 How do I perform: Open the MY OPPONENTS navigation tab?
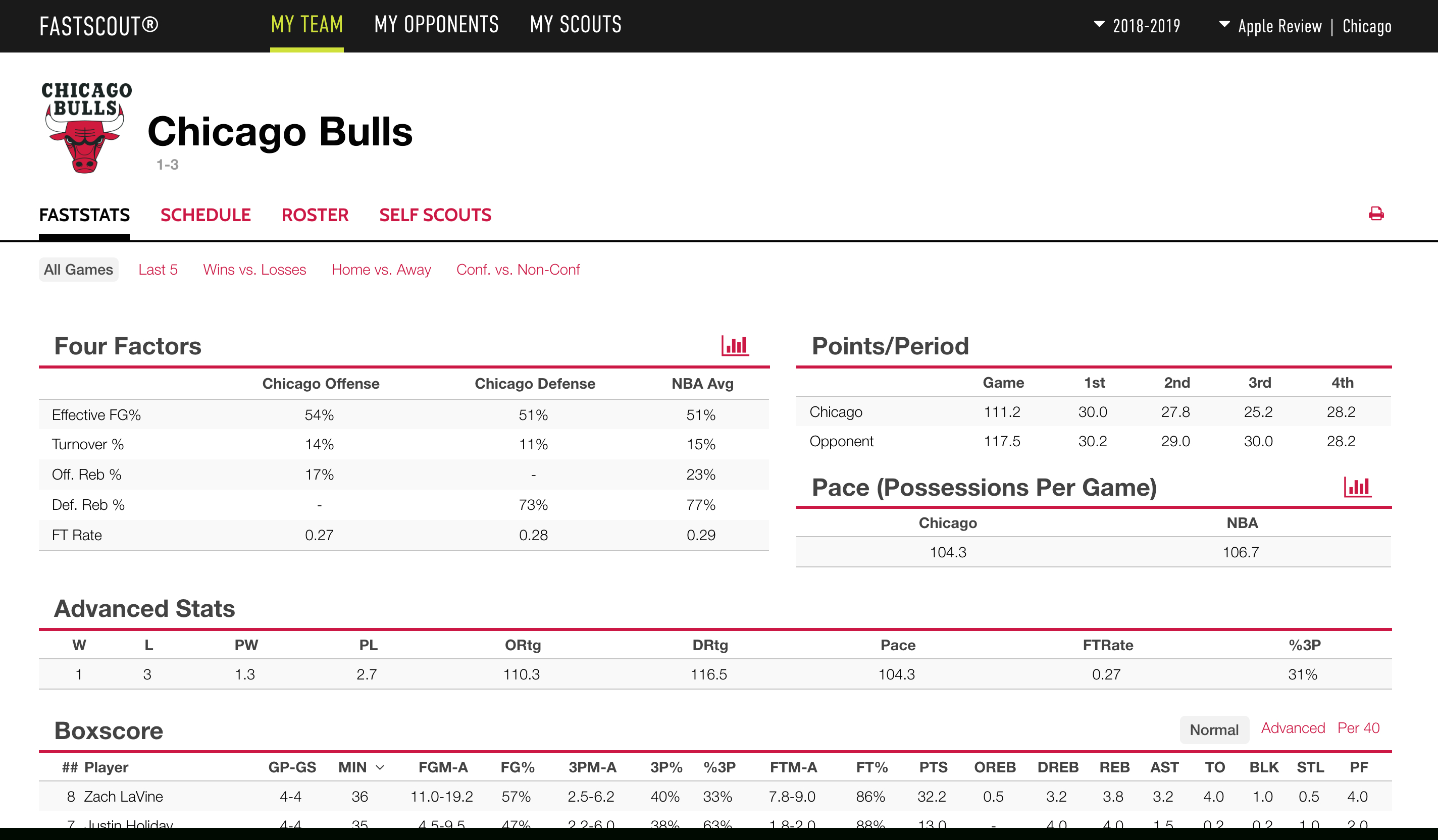(x=436, y=24)
